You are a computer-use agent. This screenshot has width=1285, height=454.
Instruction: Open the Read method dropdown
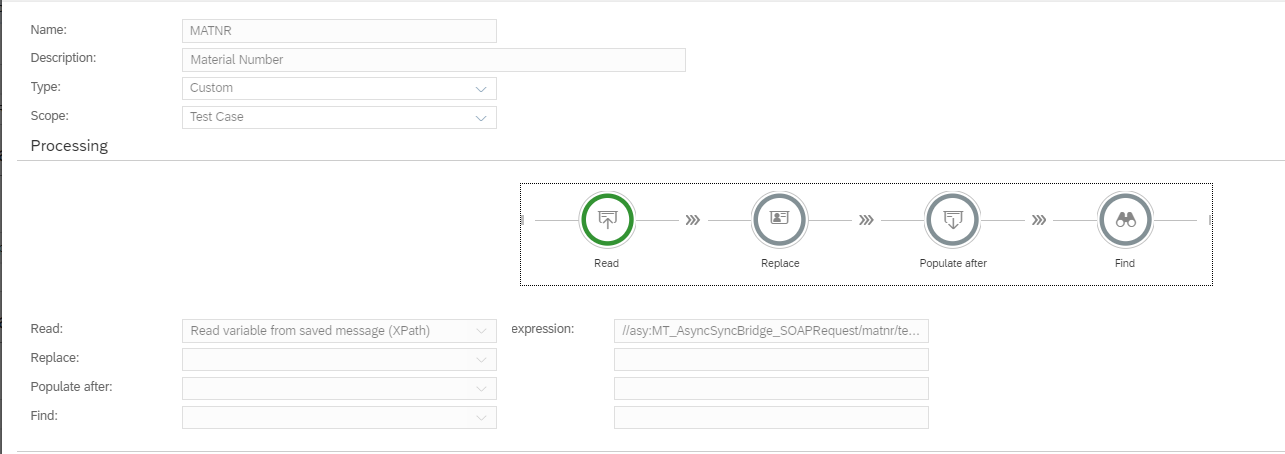[339, 331]
